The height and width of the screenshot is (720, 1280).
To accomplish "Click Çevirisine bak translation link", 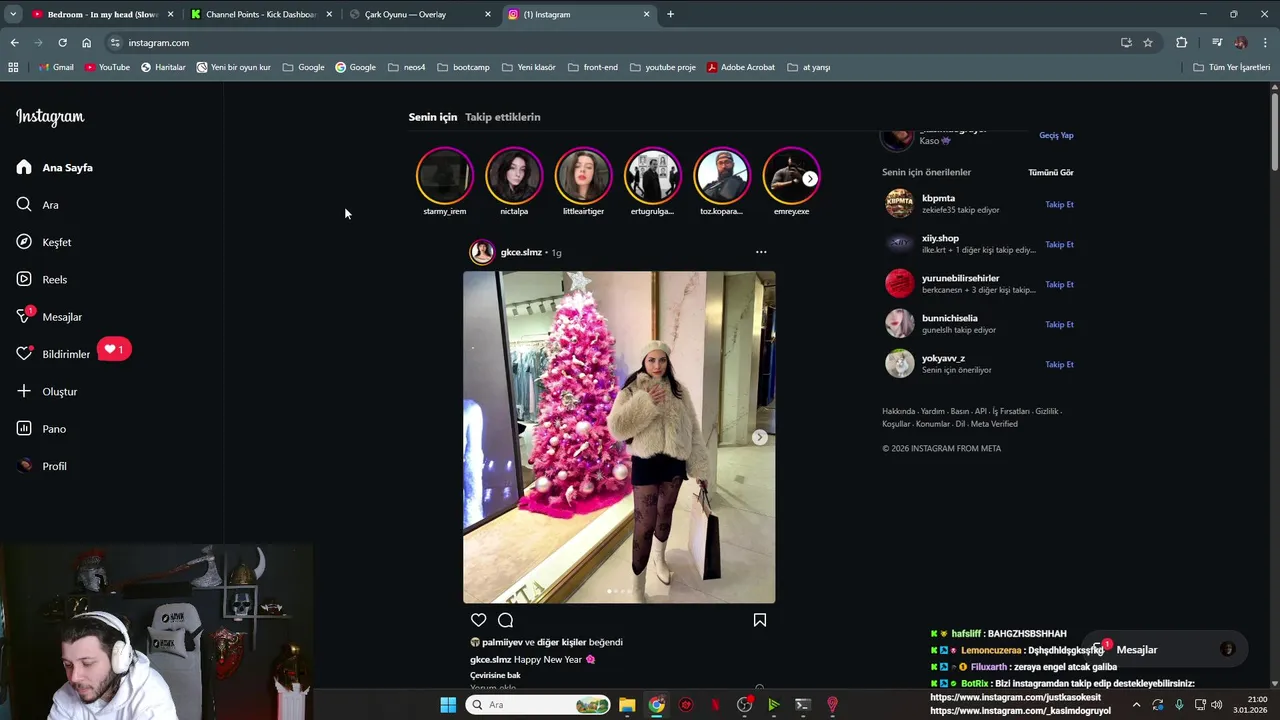I will [495, 675].
